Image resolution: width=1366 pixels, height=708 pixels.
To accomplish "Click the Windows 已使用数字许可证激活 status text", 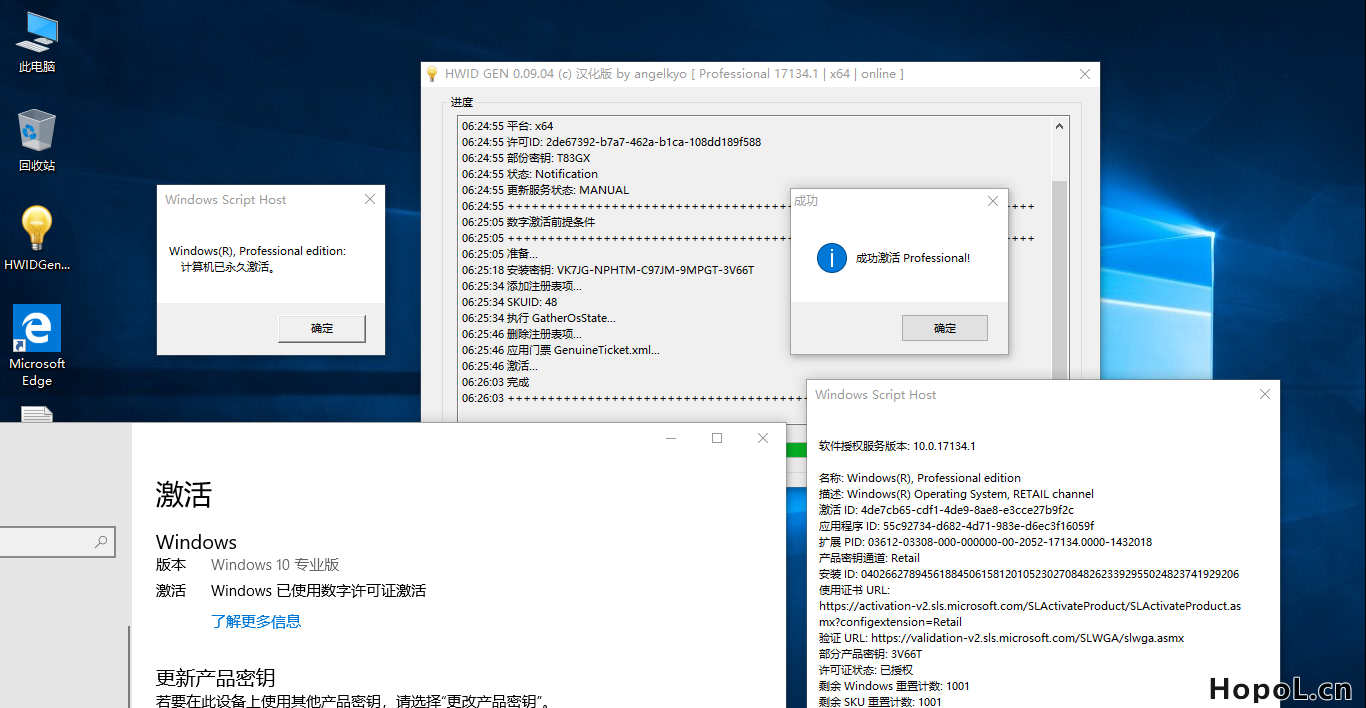I will point(318,591).
